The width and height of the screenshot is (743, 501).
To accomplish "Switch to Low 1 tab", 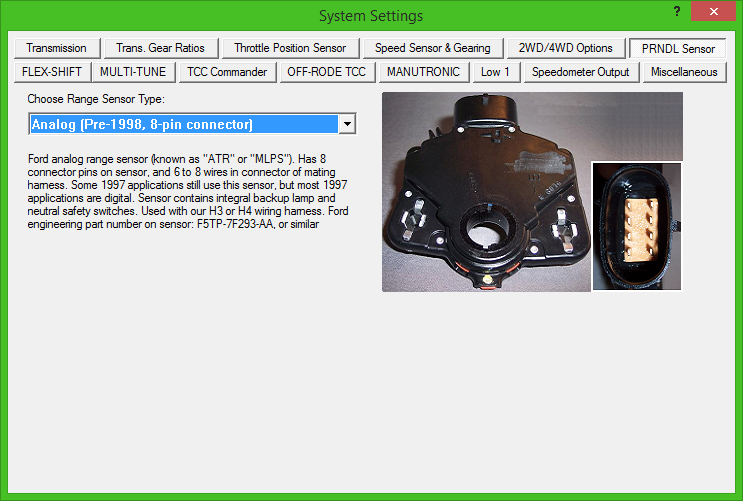I will coord(495,72).
